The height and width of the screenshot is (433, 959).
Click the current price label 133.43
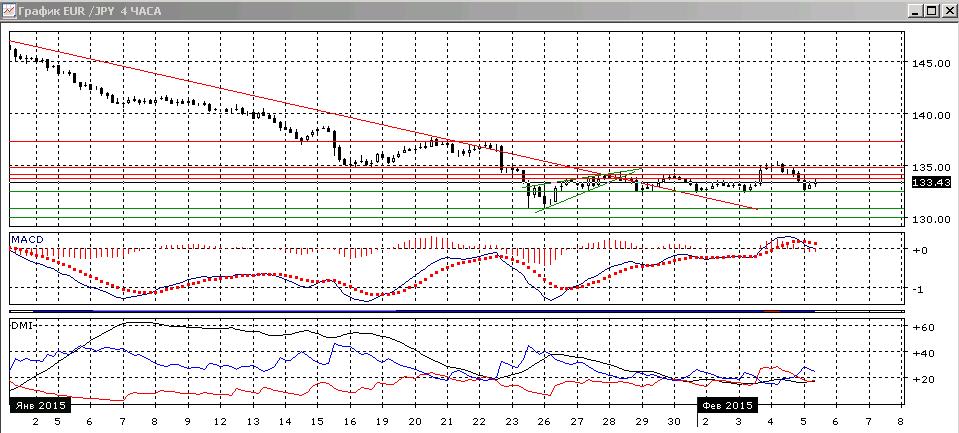[x=931, y=183]
